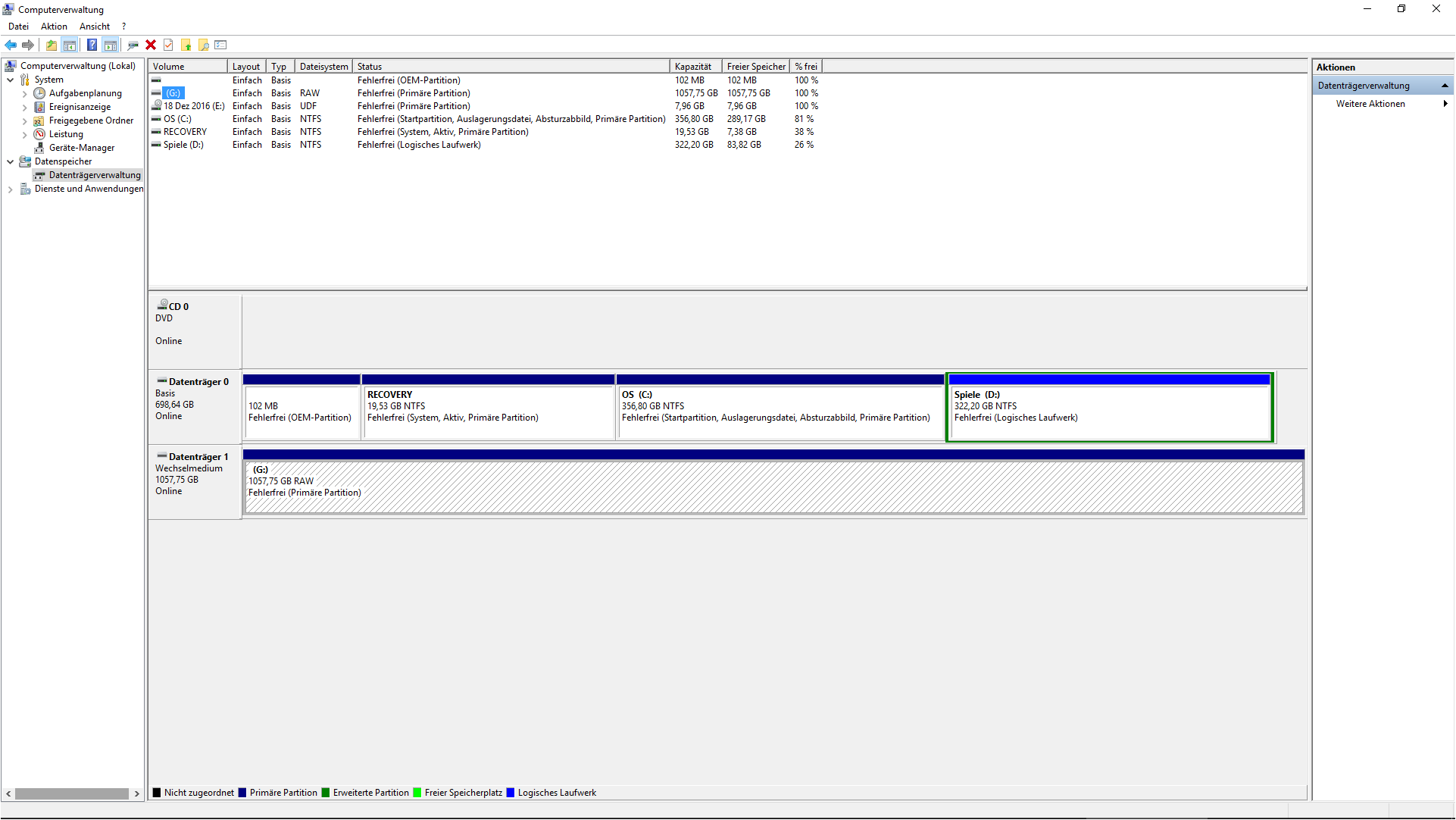Select the Spiele (D:) partition block
Viewport: 1456px width, 820px height.
(x=1109, y=412)
